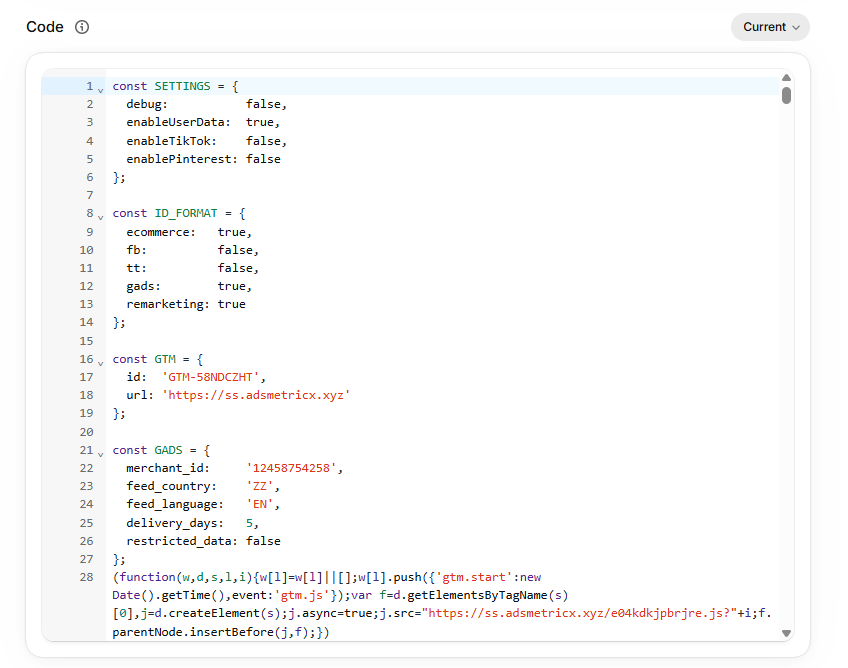Click the 'ZZ' feed_country value
The height and width of the screenshot is (668, 848).
(260, 486)
